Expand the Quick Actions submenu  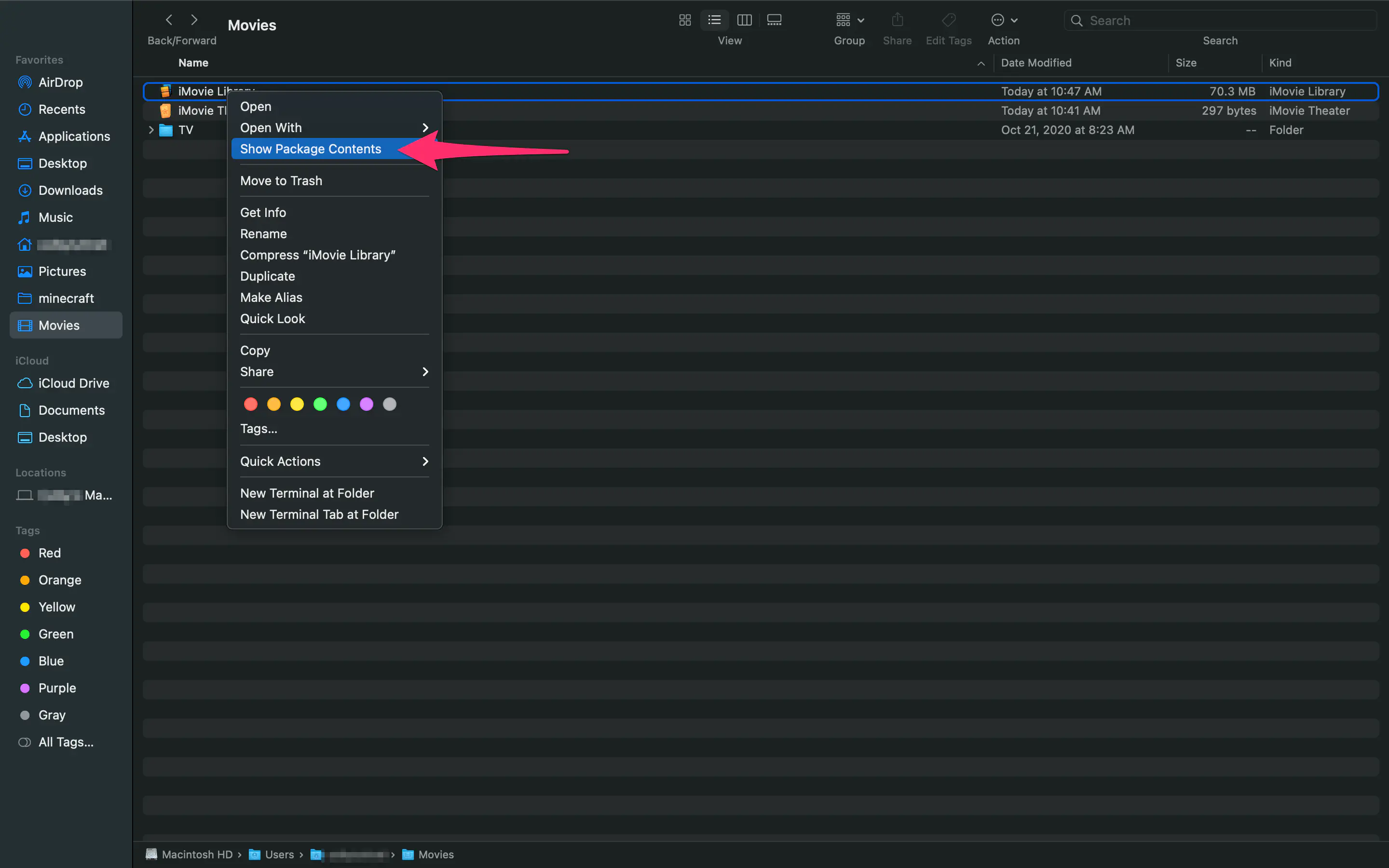click(335, 461)
